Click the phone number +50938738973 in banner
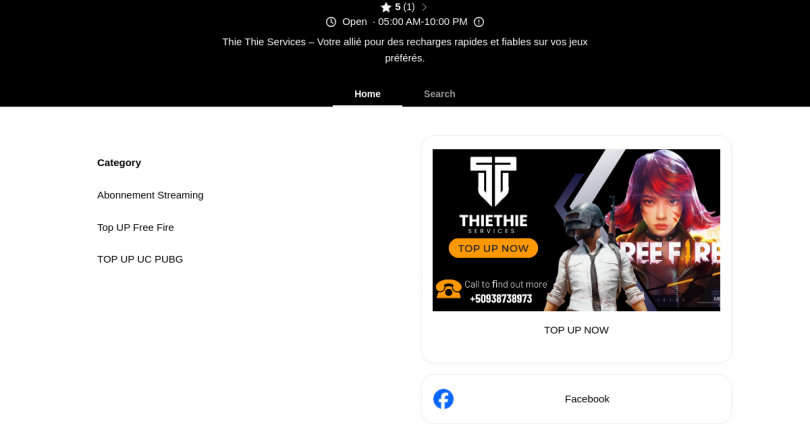The height and width of the screenshot is (424, 810). tap(501, 299)
